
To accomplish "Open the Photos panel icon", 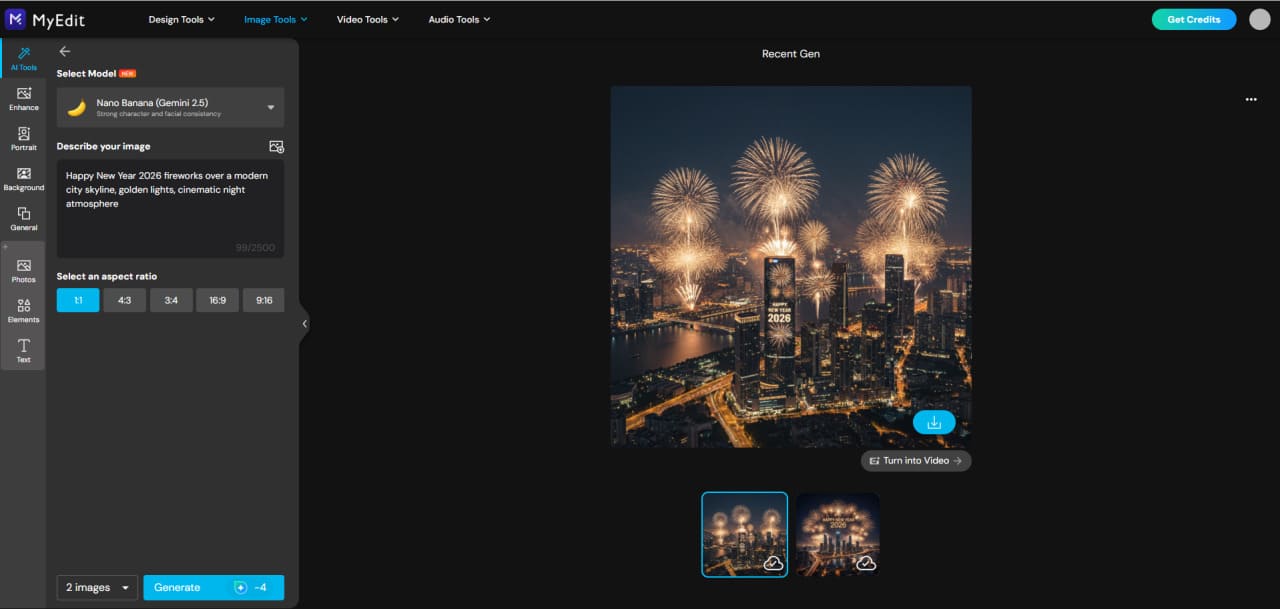I will pos(23,271).
